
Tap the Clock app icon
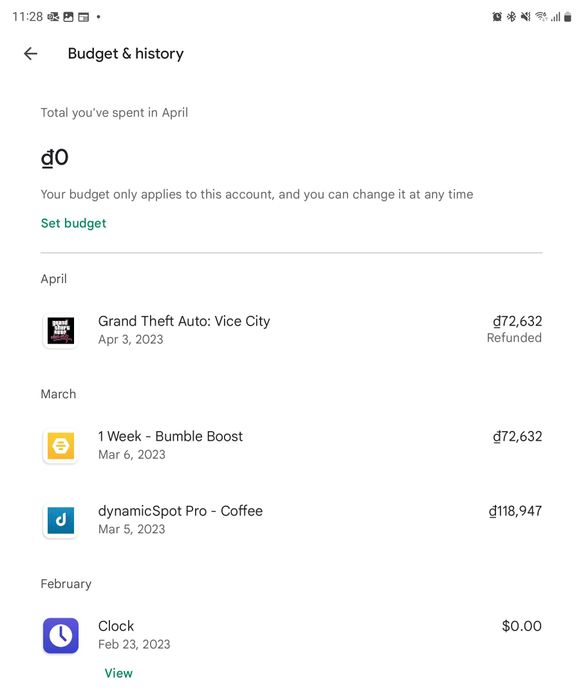(x=61, y=636)
